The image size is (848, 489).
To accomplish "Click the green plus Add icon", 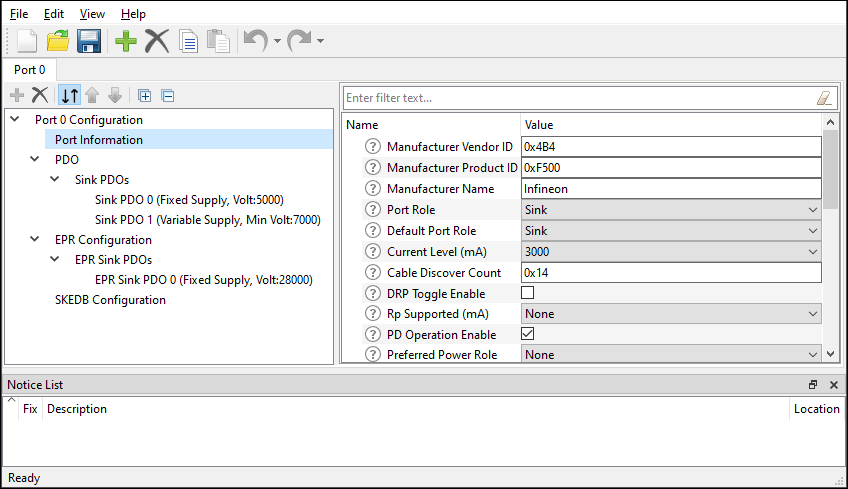I will click(x=125, y=41).
